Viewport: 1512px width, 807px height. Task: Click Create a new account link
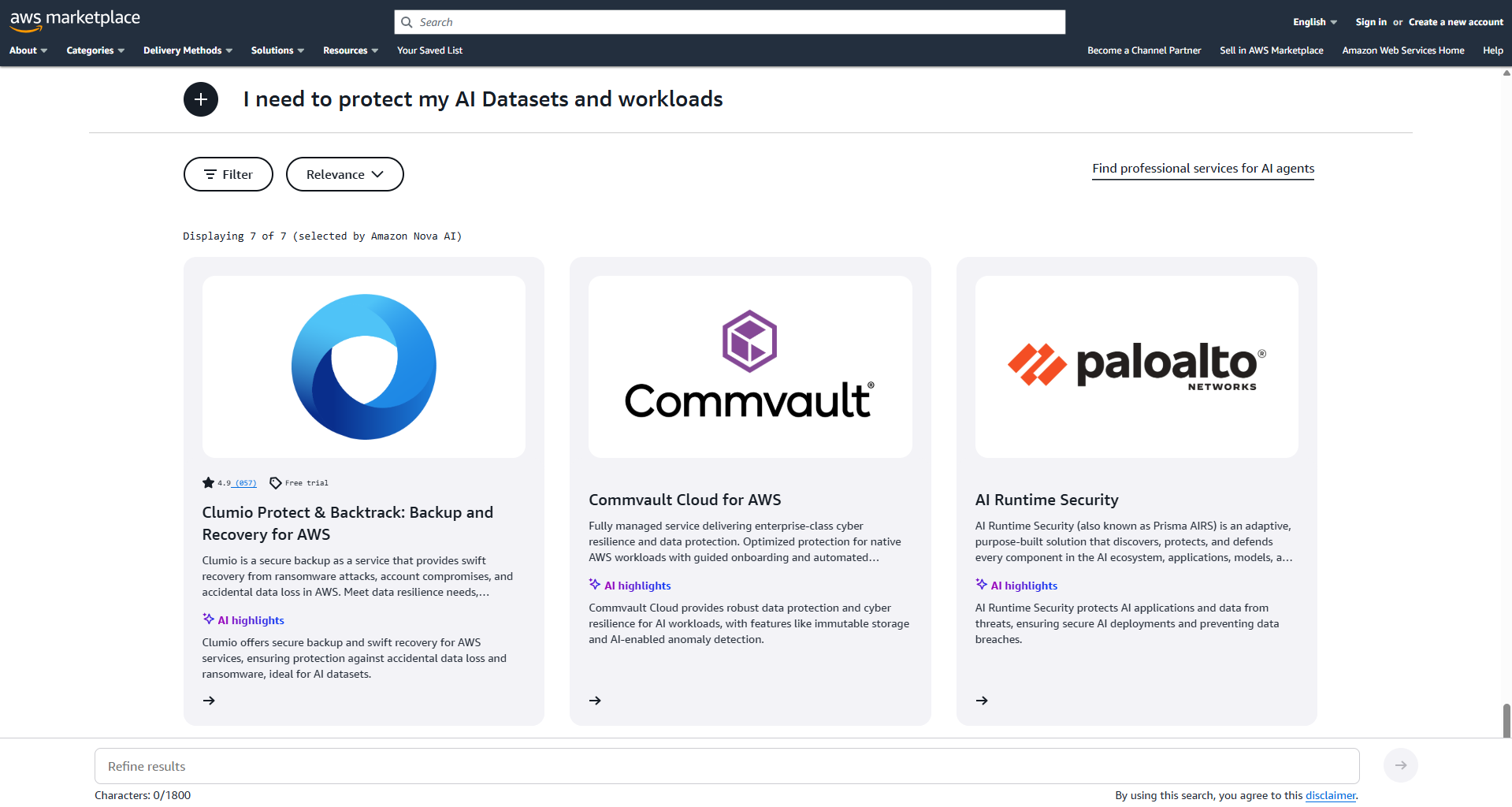(1456, 22)
